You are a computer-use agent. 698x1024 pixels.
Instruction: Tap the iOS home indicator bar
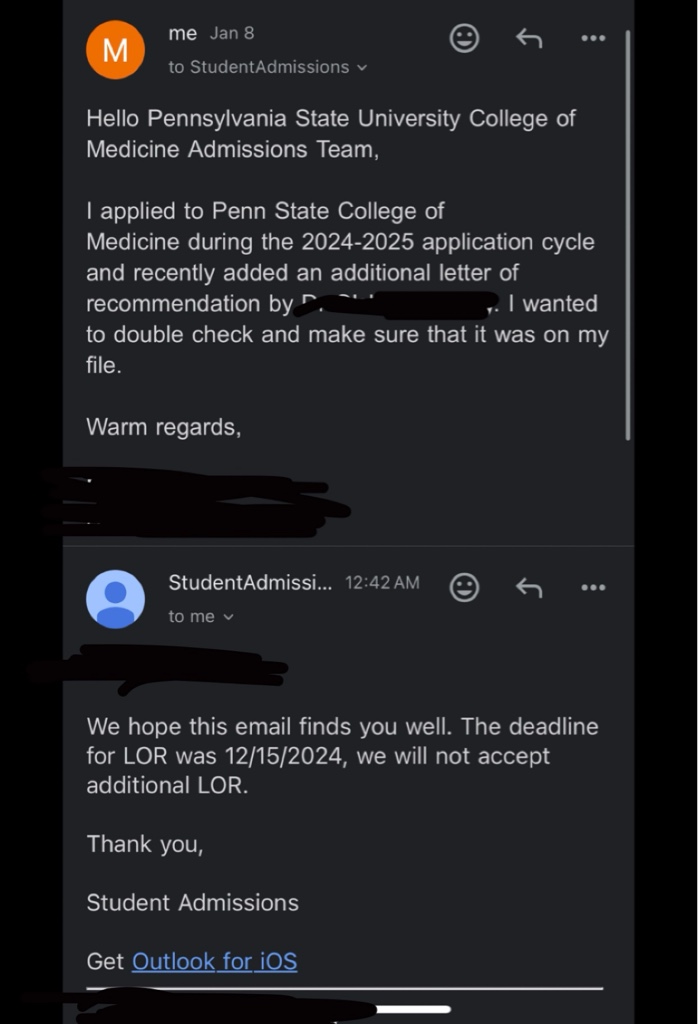(x=414, y=1009)
